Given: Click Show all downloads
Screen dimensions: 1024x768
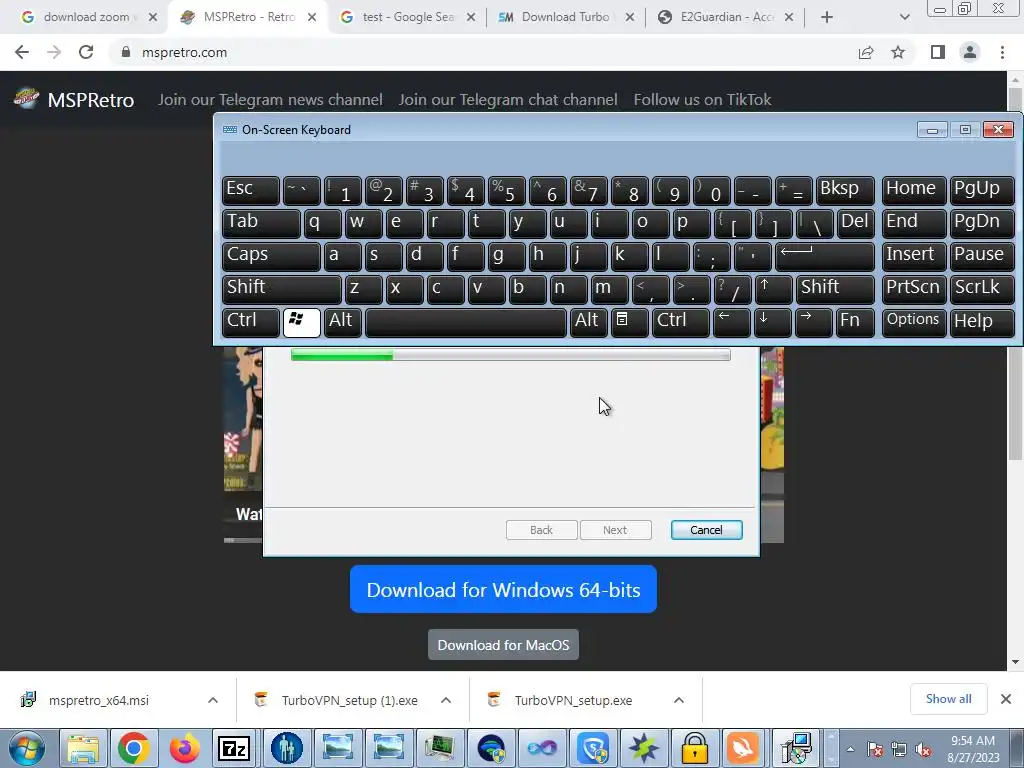Looking at the screenshot, I should click(949, 699).
